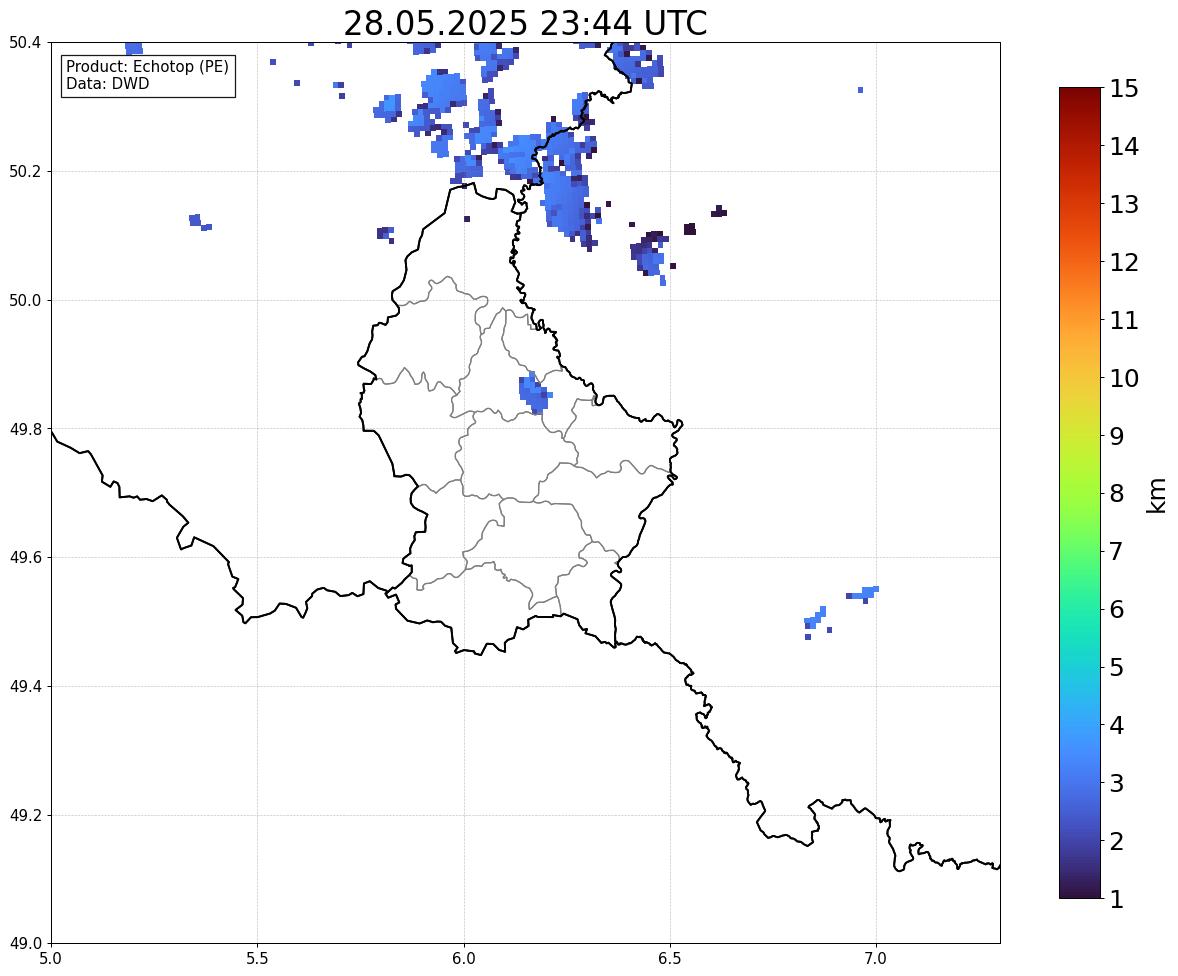This screenshot has width=1178, height=976.
Task: Click the title '28.05.2025 23:44 UTC'
Action: 525,23
